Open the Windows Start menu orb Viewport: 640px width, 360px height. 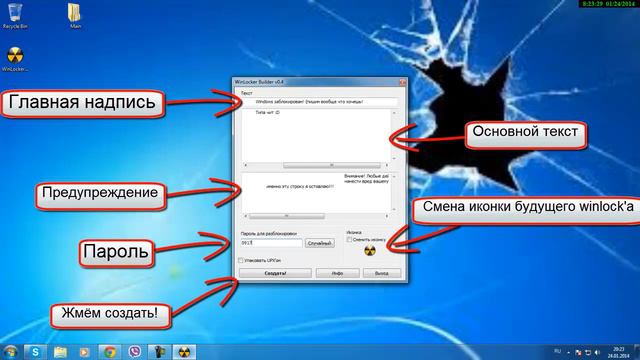pos(10,352)
